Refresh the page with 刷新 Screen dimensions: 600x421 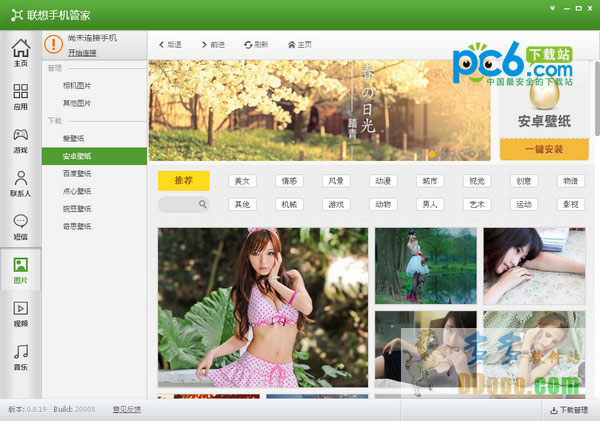pos(256,45)
